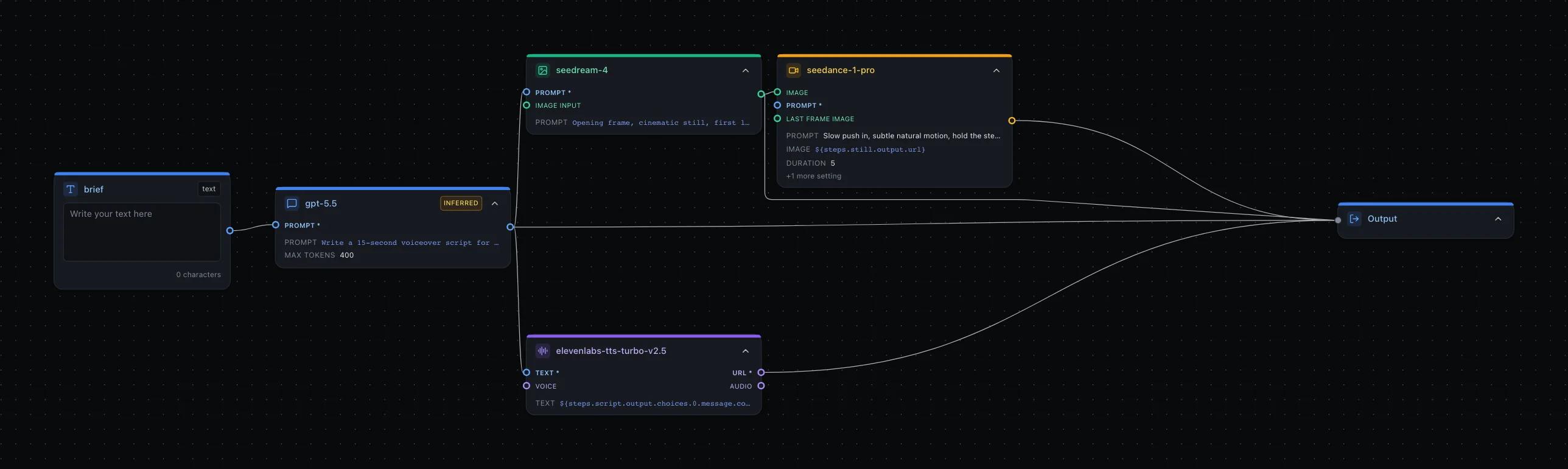The image size is (1568, 469).
Task: Click elevenlabs VOICE input port
Action: click(x=527, y=386)
